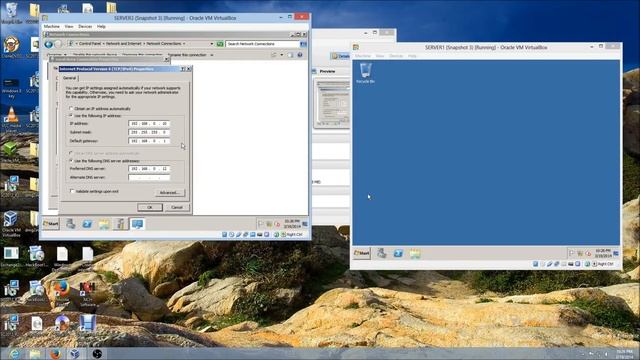
Task: Open the Advanced settings button
Action: point(170,193)
